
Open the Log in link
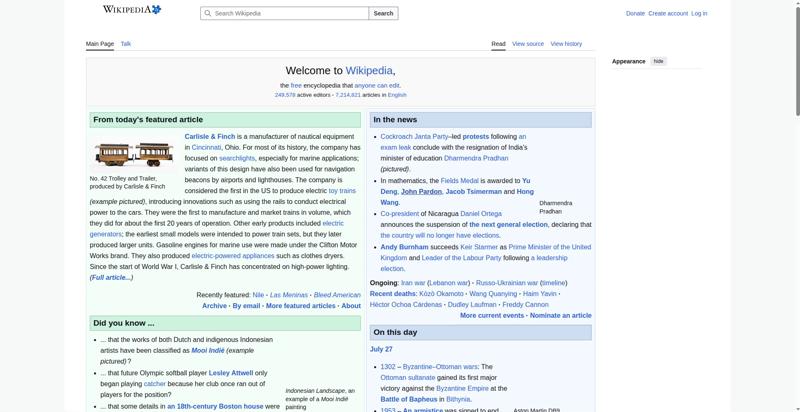(x=699, y=14)
